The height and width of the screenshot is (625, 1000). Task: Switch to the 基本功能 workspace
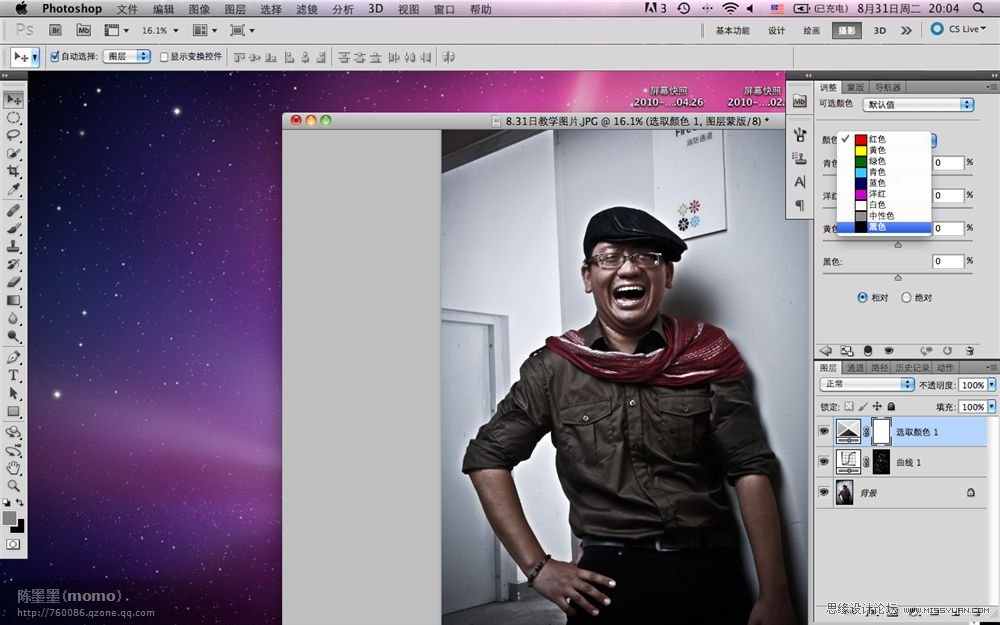tap(732, 30)
